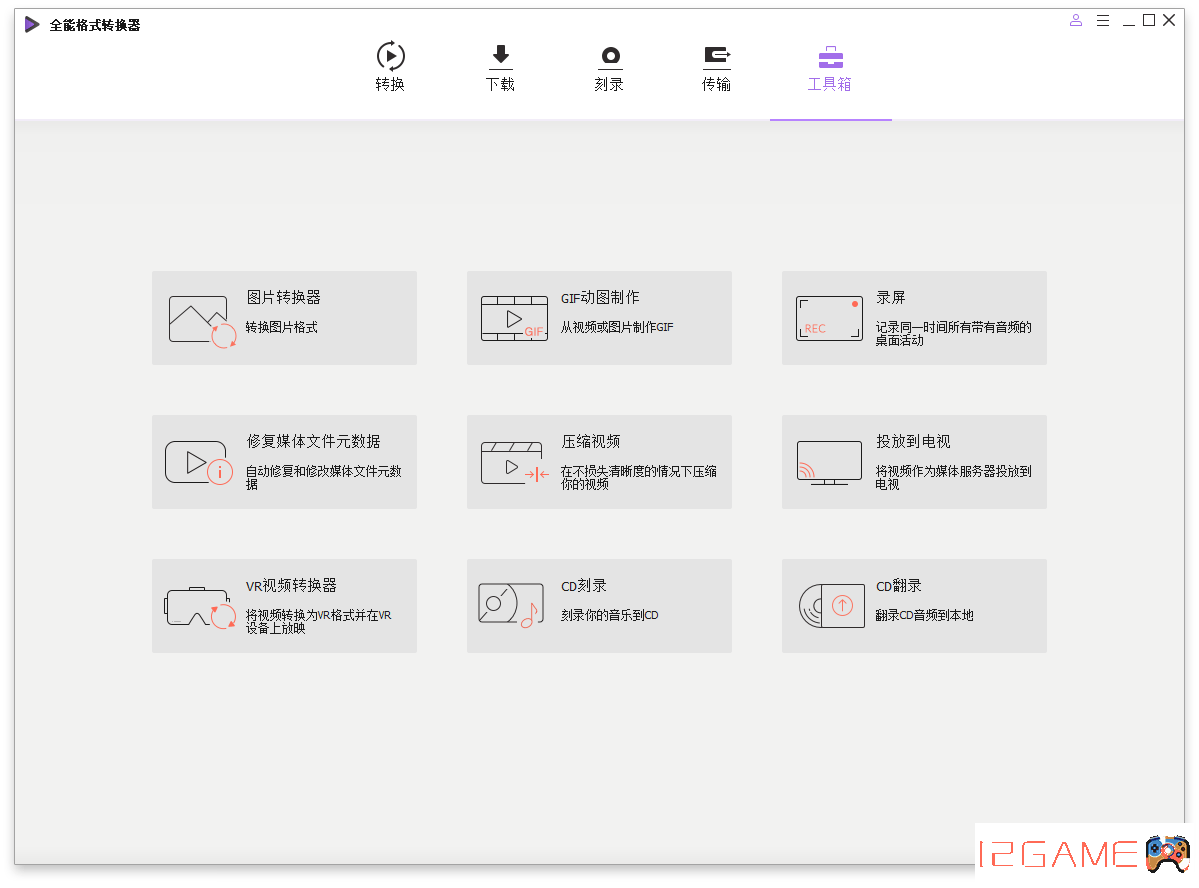Click the 全能格式转换器 window title

(96, 25)
